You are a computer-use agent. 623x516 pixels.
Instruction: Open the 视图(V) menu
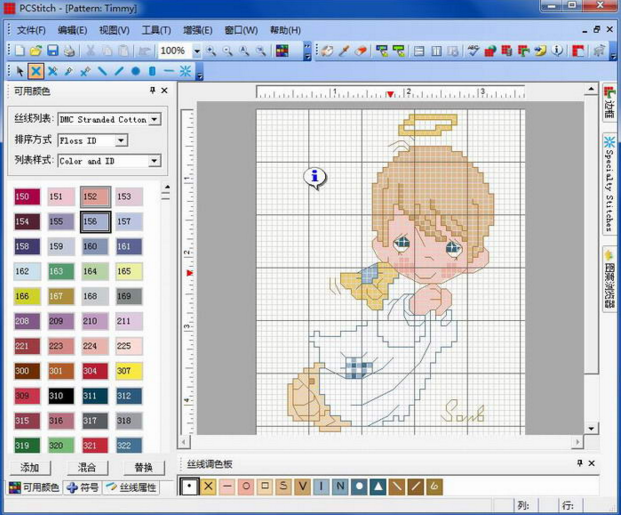(114, 30)
